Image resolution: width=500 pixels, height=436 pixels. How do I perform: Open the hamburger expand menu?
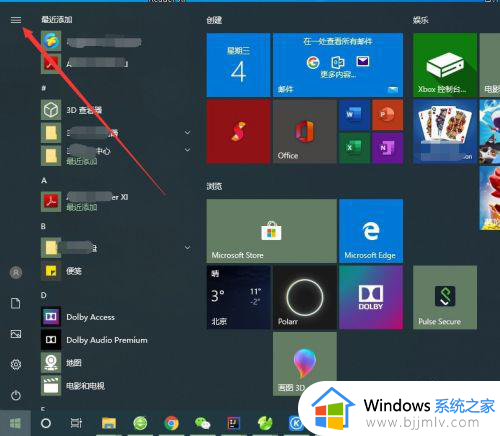pyautogui.click(x=16, y=20)
